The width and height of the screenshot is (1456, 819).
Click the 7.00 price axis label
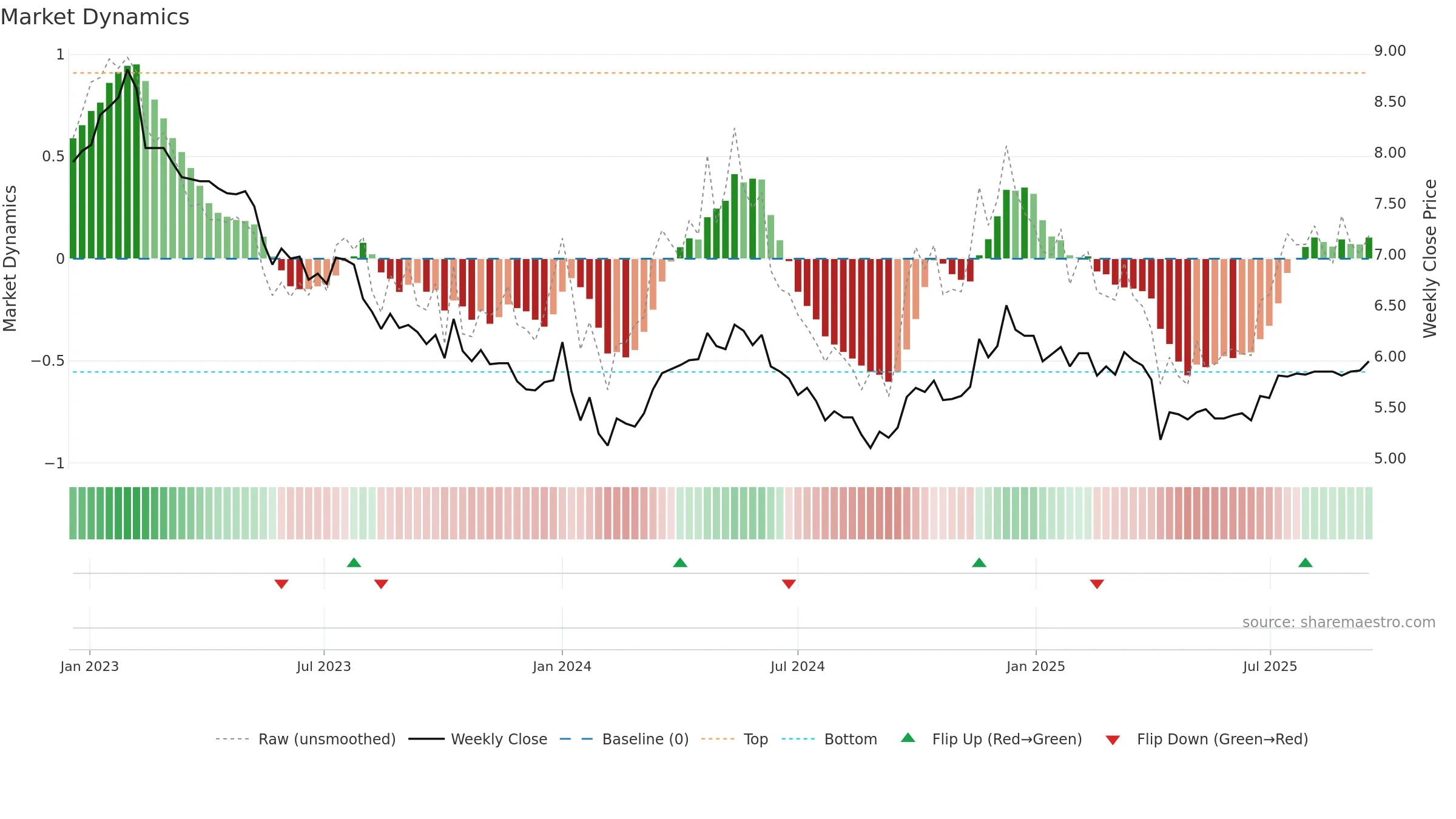(1390, 255)
